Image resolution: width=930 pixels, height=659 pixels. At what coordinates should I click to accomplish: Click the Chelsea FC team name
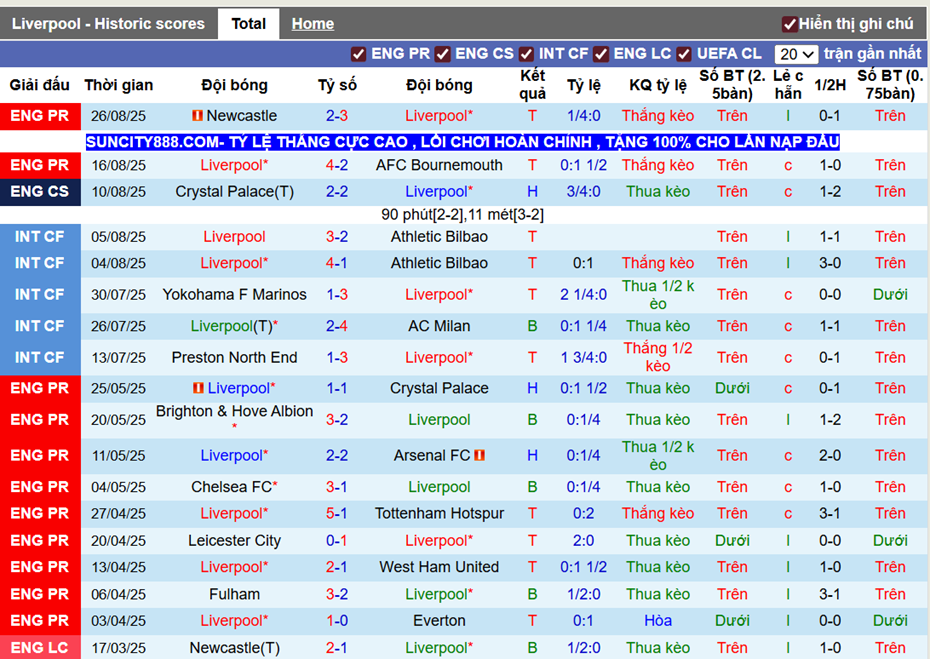coord(231,487)
